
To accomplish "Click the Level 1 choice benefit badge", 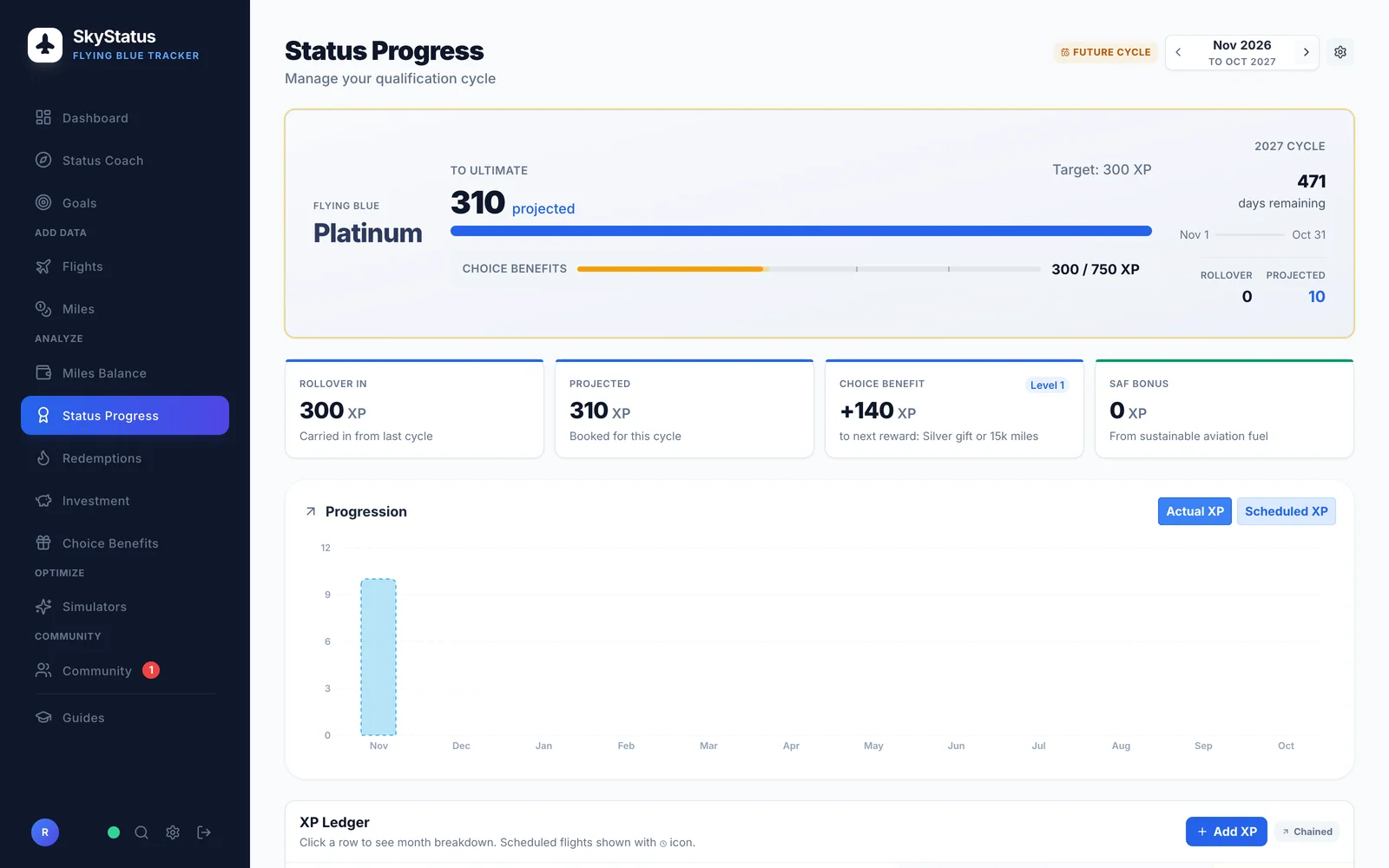I will [1047, 385].
